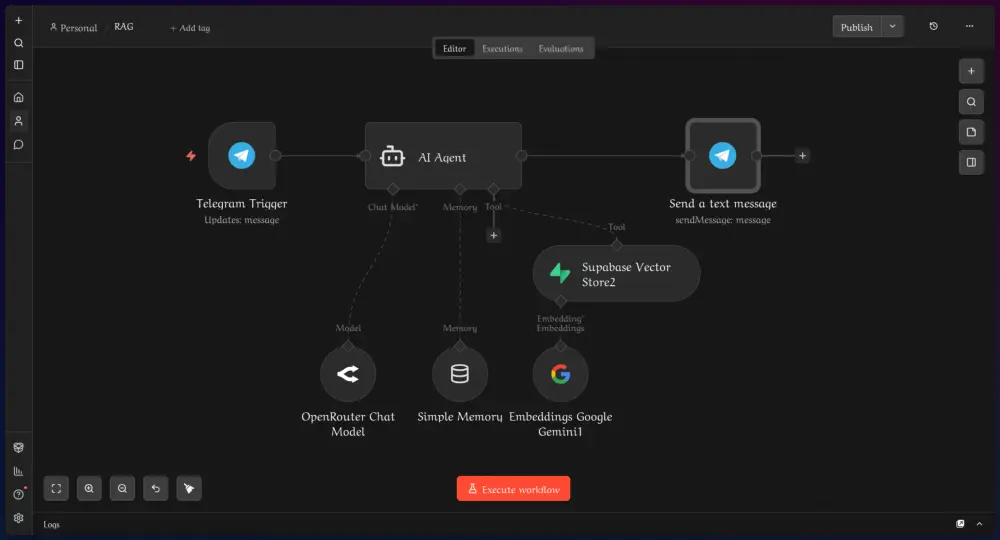
Task: Click the red trigger lightning bolt icon
Action: tap(191, 156)
